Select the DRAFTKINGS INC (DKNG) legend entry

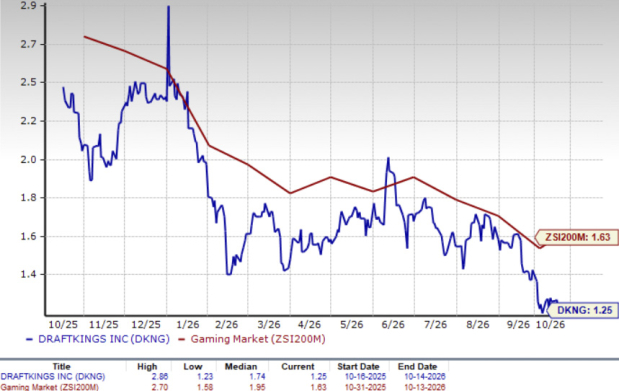pos(98,339)
